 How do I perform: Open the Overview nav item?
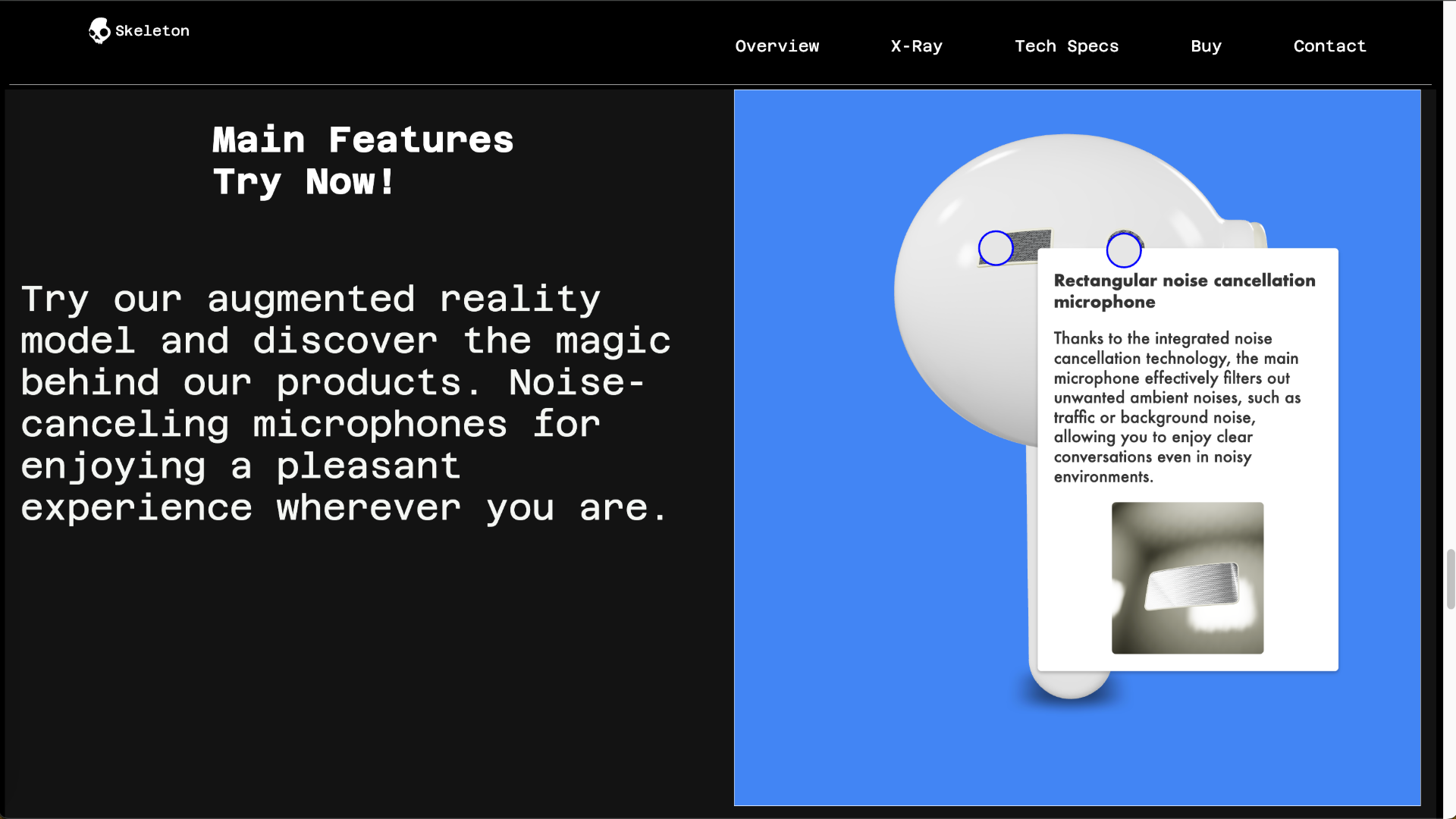tap(777, 46)
